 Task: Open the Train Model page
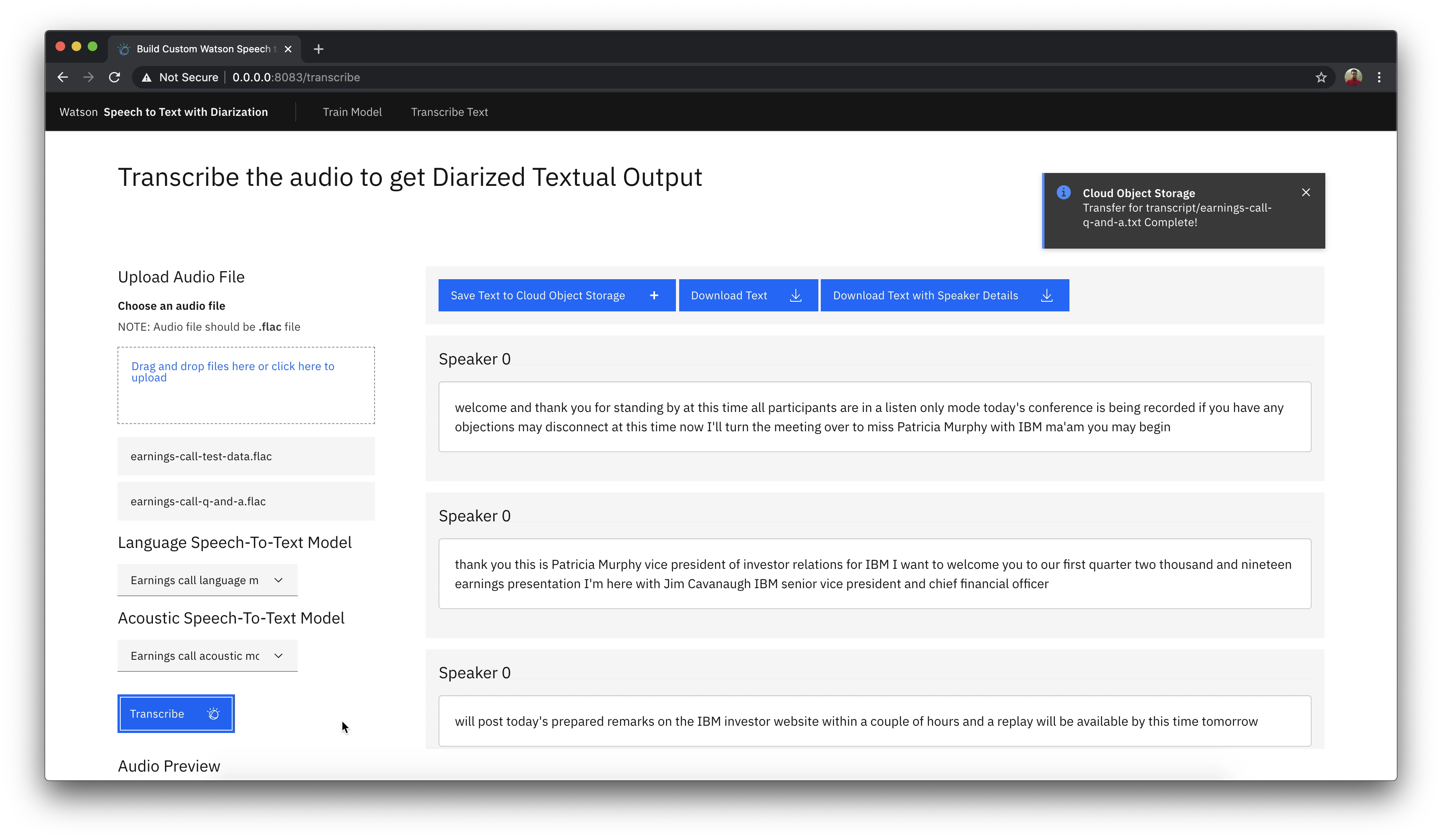352,112
